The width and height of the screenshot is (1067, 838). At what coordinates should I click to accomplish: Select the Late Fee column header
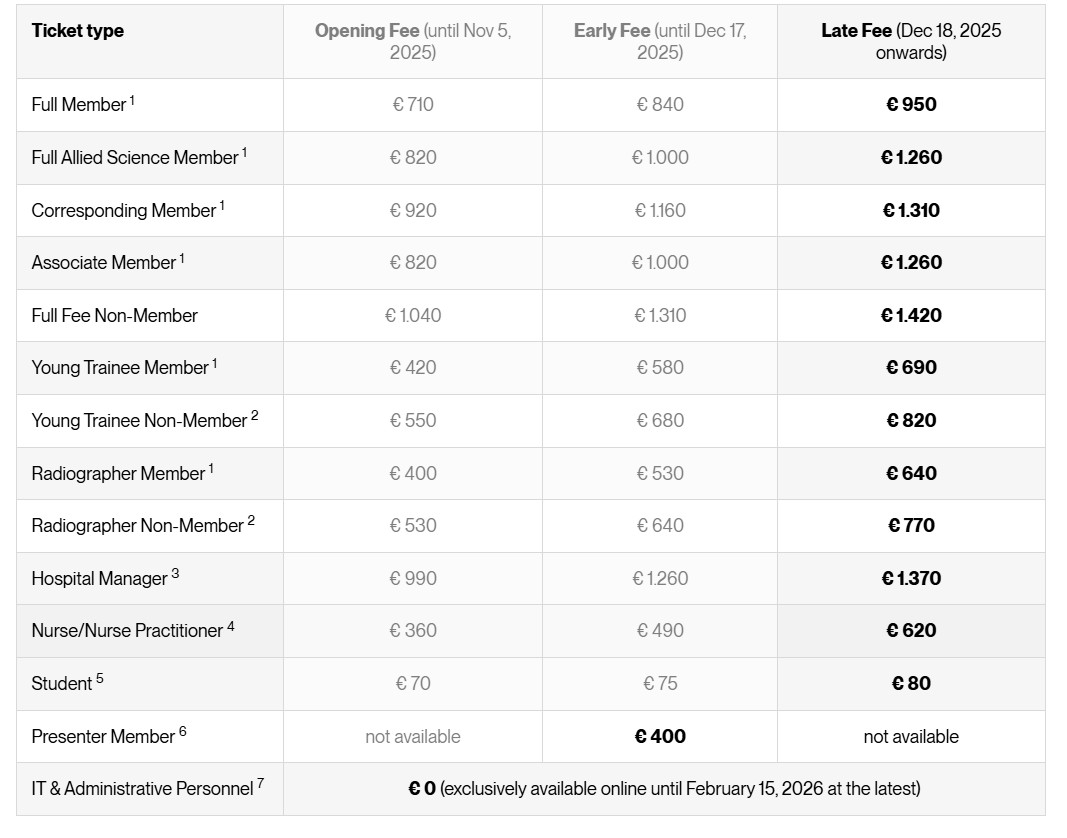(911, 41)
